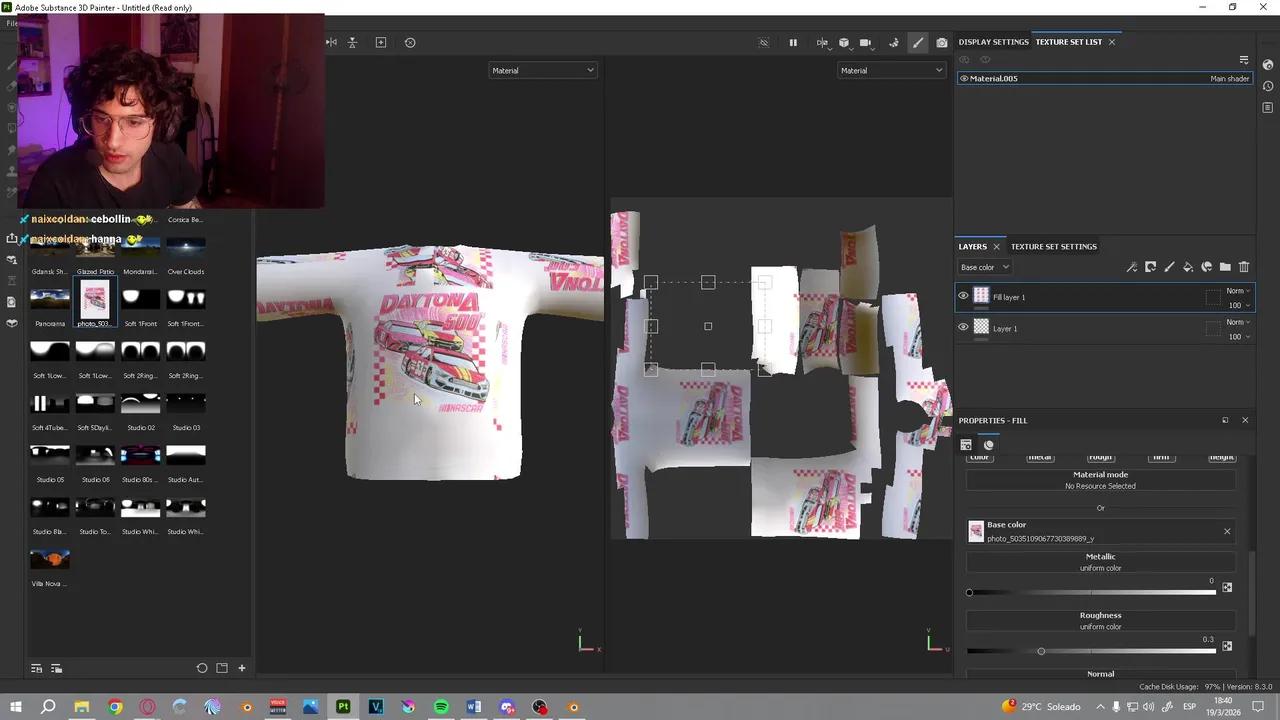Toggle the height channel button

[1221, 457]
